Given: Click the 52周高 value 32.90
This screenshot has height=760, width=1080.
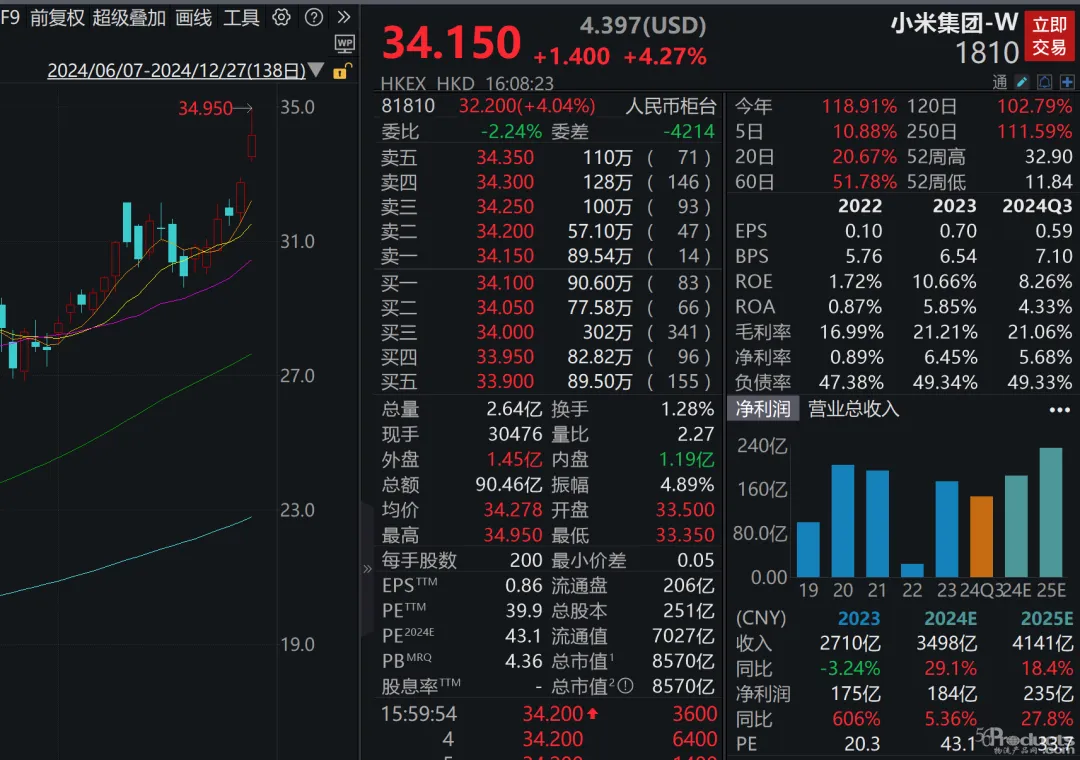Looking at the screenshot, I should (x=1048, y=156).
